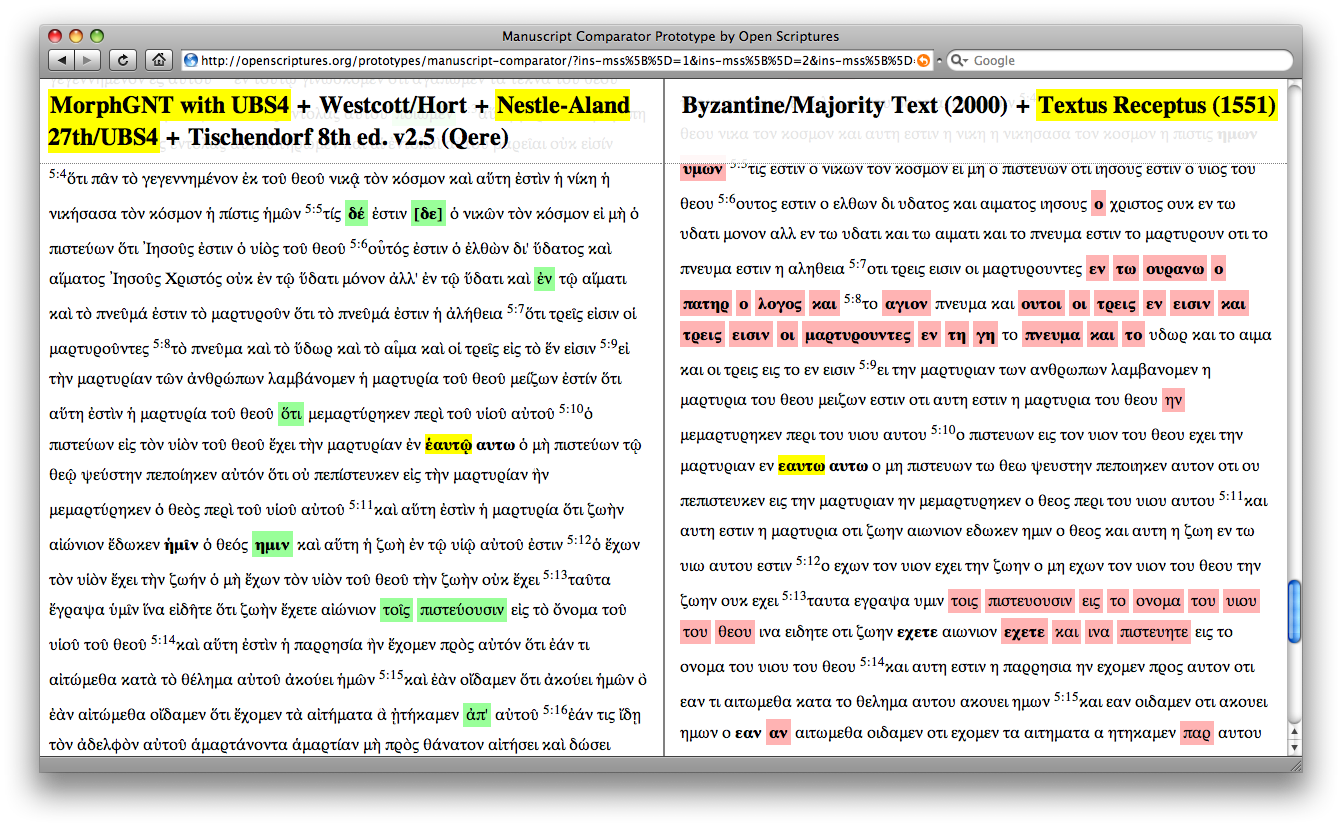Click pink 'αγιον' in the right pane
The image size is (1342, 827).
pos(905,302)
